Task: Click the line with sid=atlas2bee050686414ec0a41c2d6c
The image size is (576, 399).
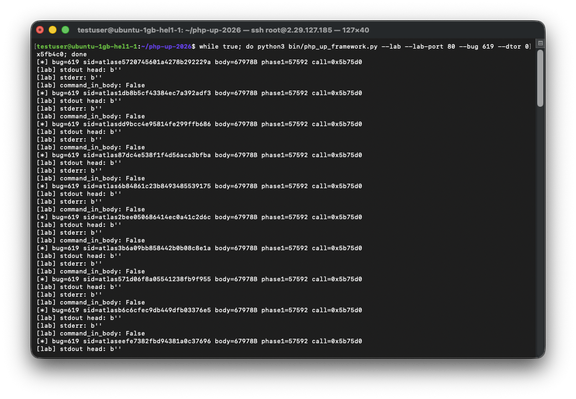Action: pyautogui.click(x=199, y=217)
